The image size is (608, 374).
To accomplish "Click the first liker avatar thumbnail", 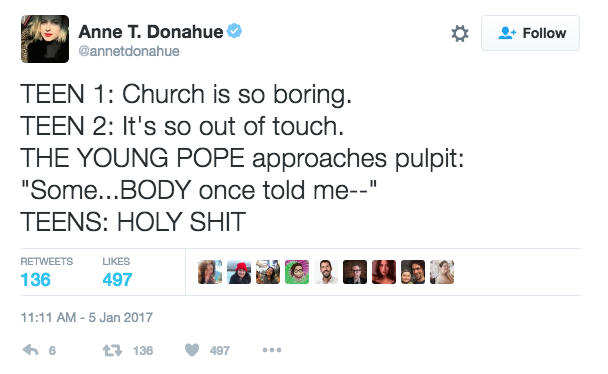I will click(x=210, y=272).
